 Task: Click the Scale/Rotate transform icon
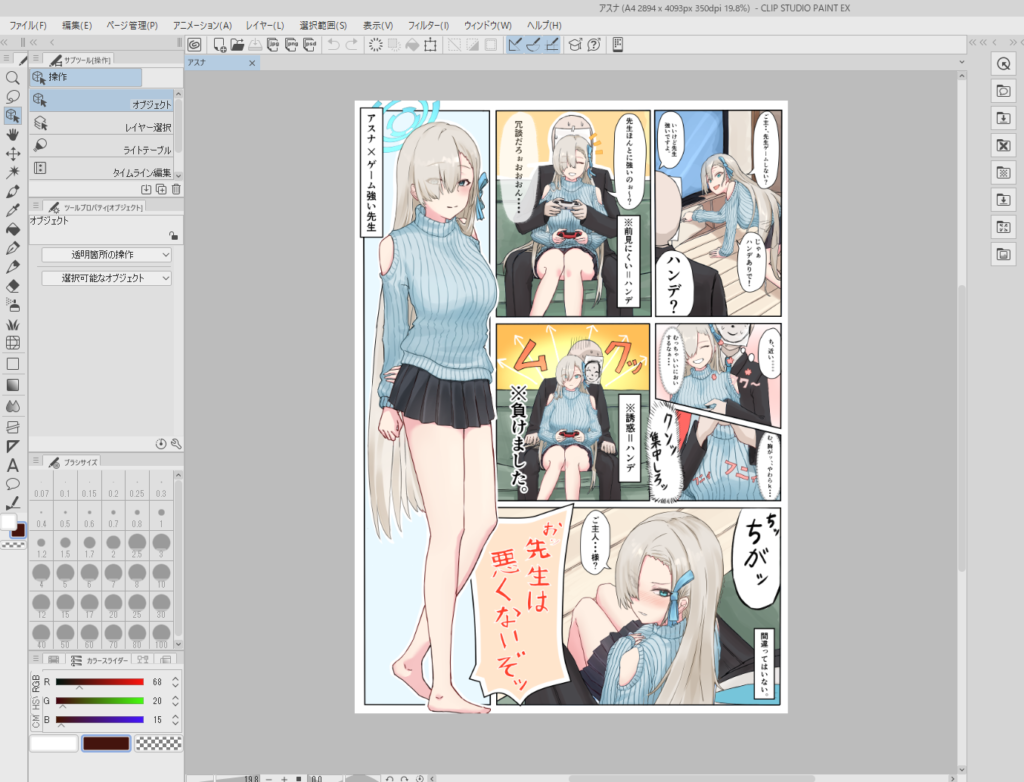click(430, 44)
